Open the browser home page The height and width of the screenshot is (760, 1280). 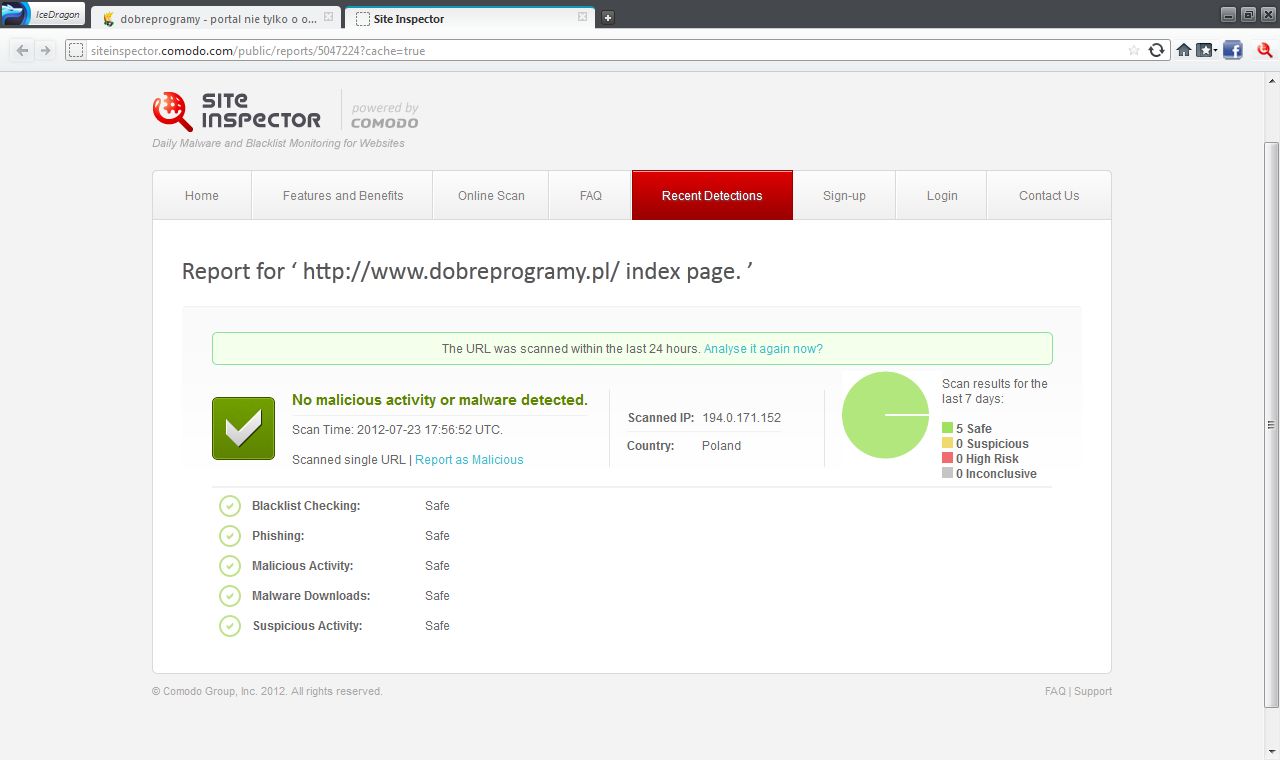1184,50
